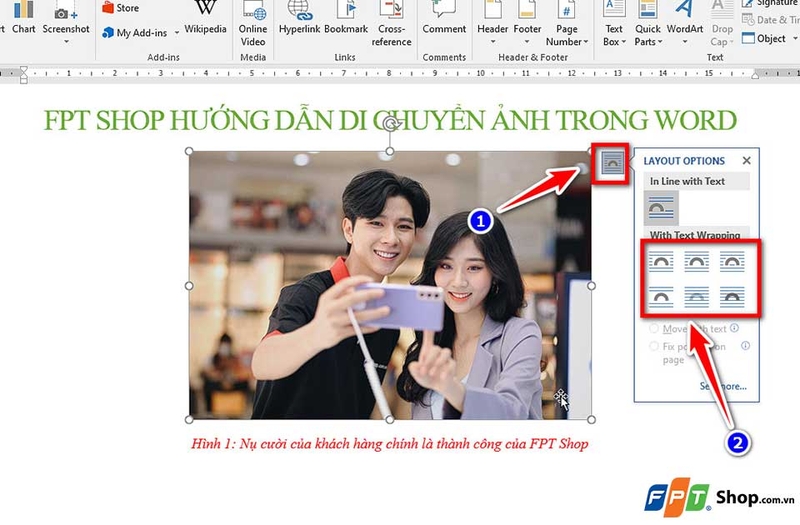Add a new Comment
800x525 pixels.
click(444, 19)
